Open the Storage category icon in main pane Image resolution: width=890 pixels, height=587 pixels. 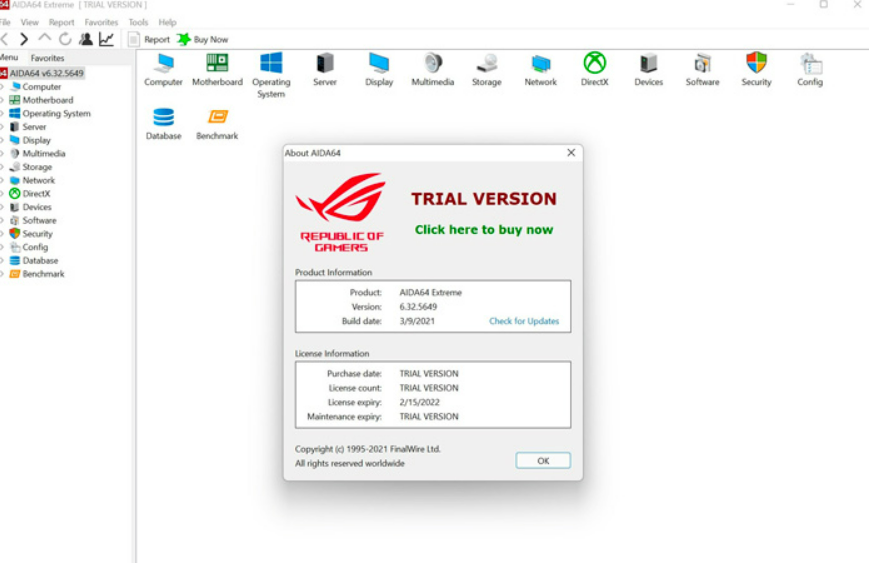click(486, 69)
